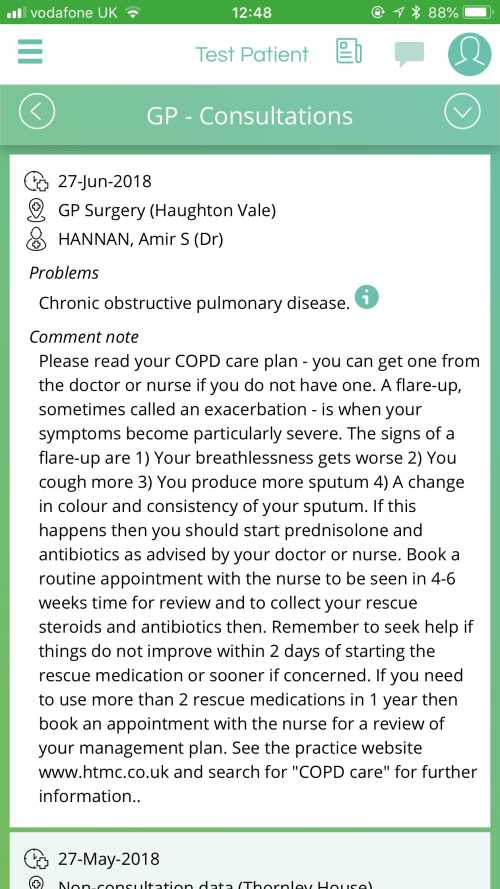
Task: Open the user profile avatar
Action: [x=469, y=54]
